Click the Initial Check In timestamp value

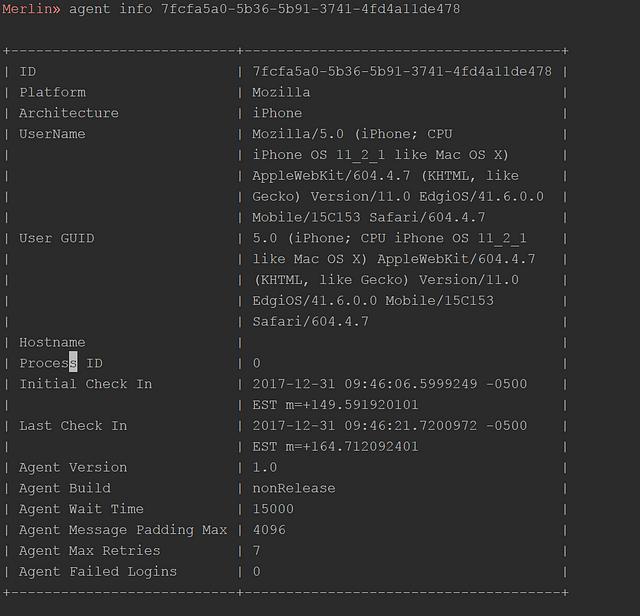tap(389, 384)
